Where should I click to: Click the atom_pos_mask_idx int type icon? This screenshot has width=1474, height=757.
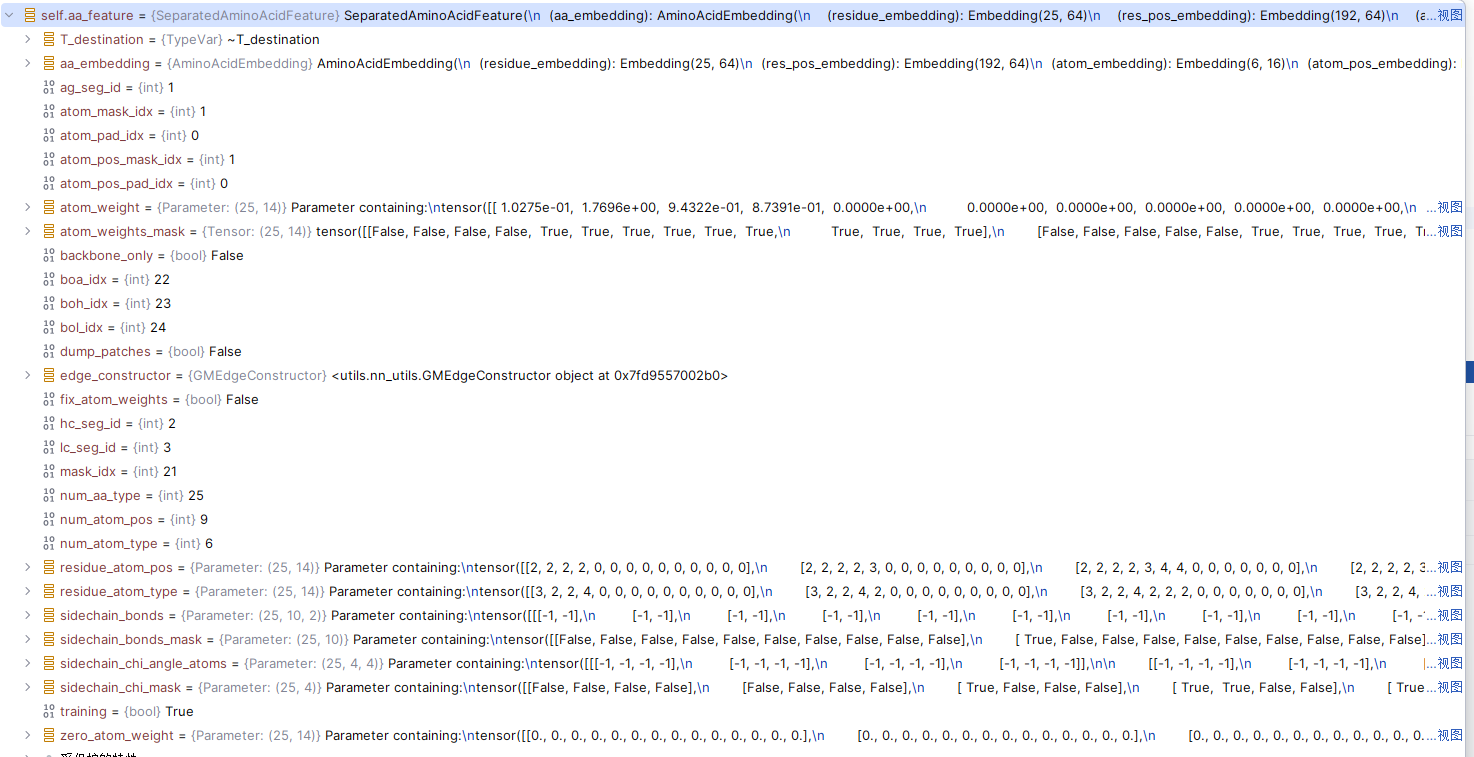pyautogui.click(x=49, y=159)
